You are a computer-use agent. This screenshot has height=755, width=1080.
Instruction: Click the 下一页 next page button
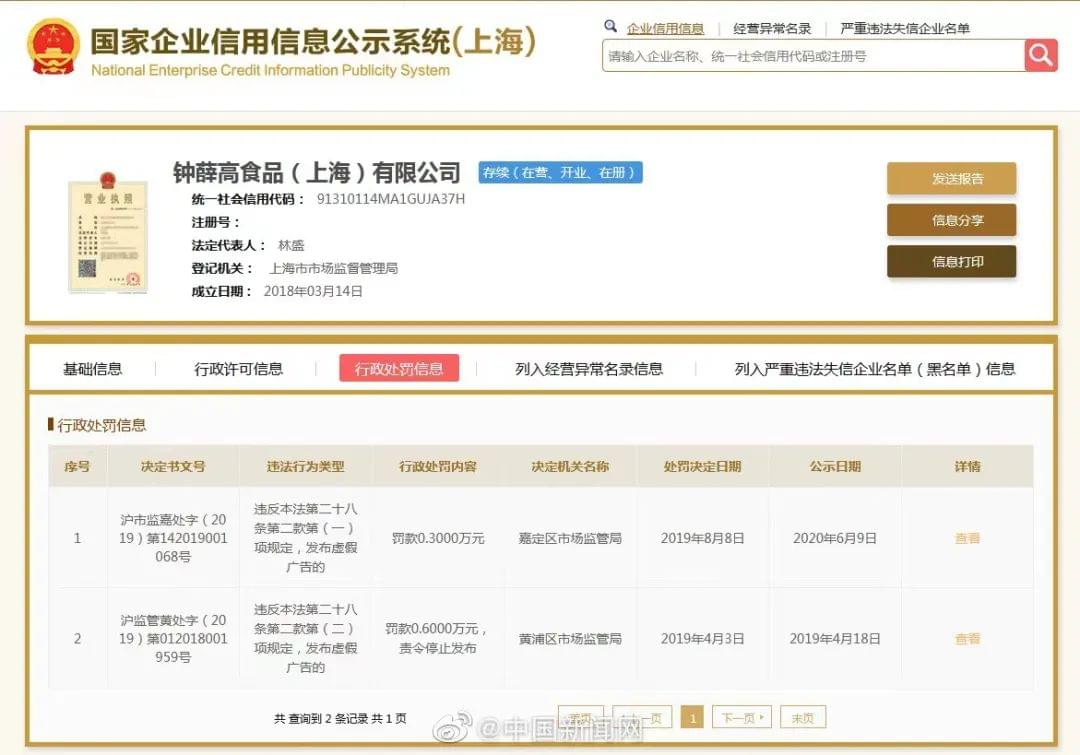pyautogui.click(x=742, y=717)
